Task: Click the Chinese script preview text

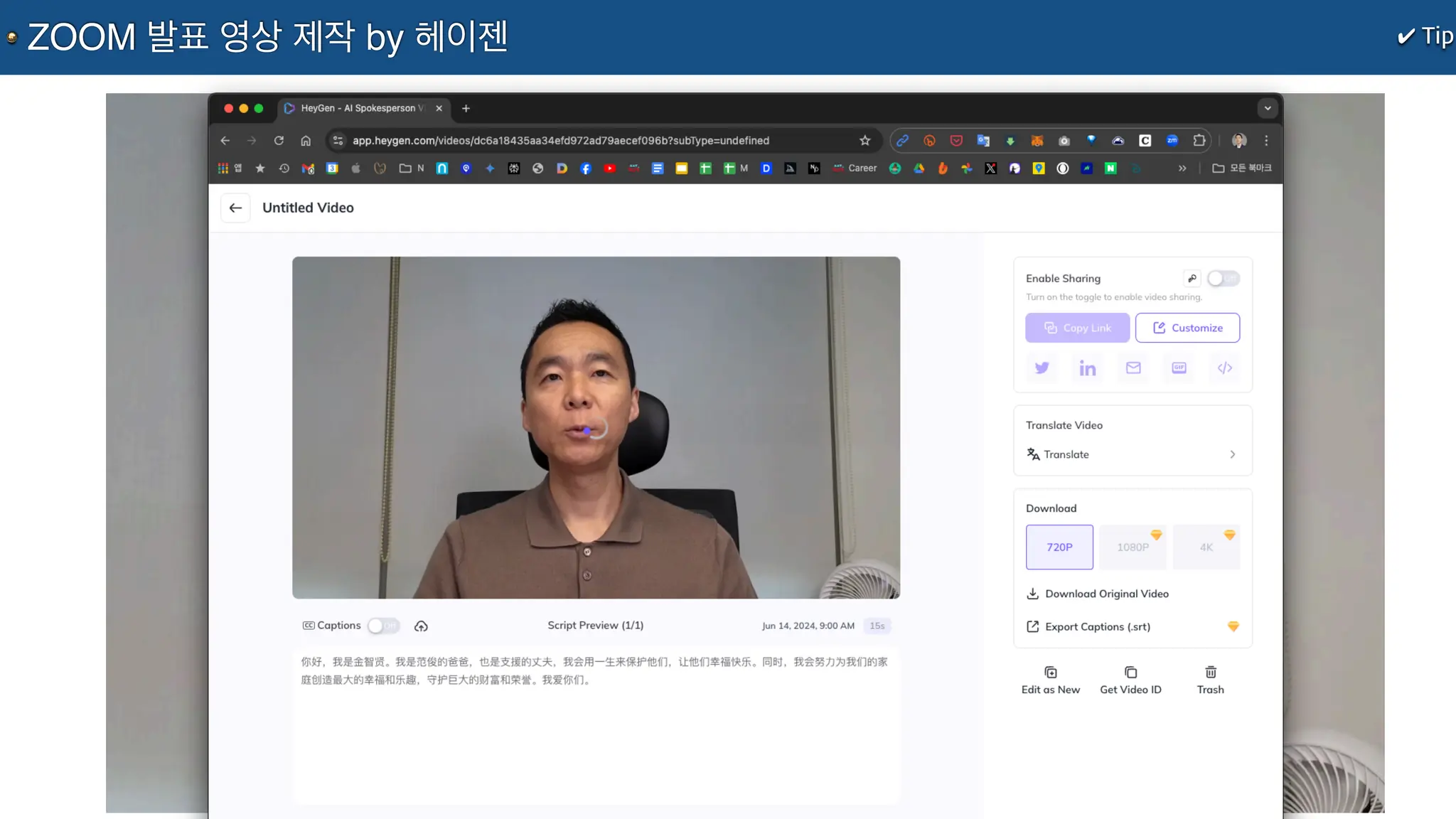Action: pos(594,670)
